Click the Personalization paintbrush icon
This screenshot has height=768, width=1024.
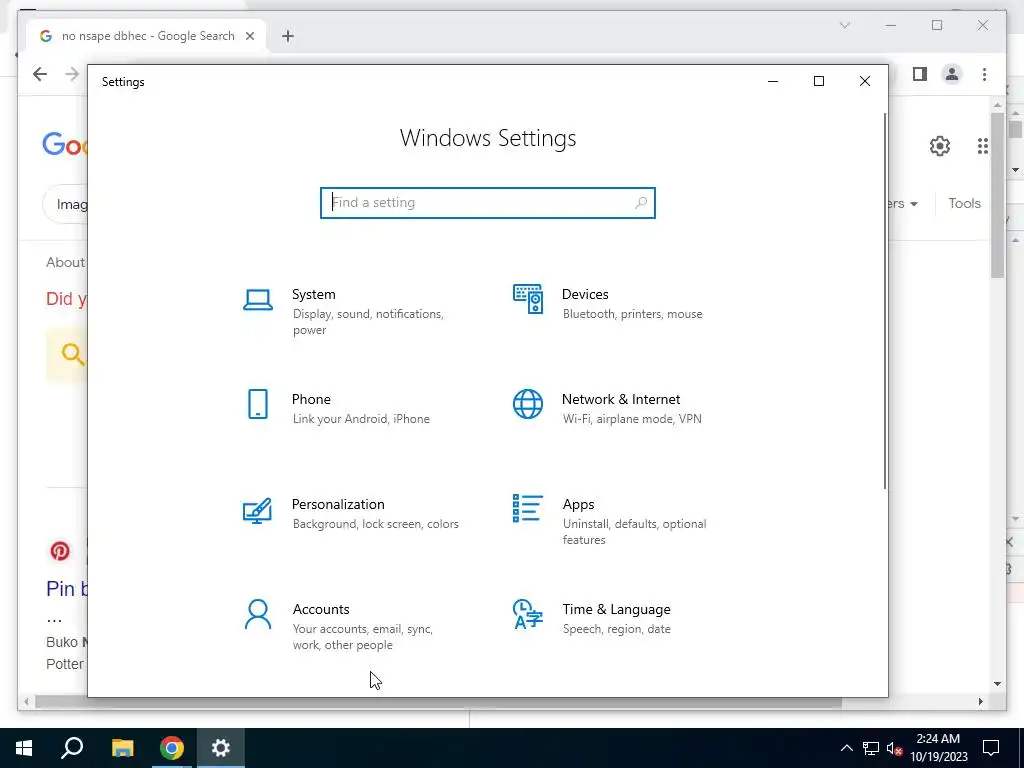click(257, 511)
